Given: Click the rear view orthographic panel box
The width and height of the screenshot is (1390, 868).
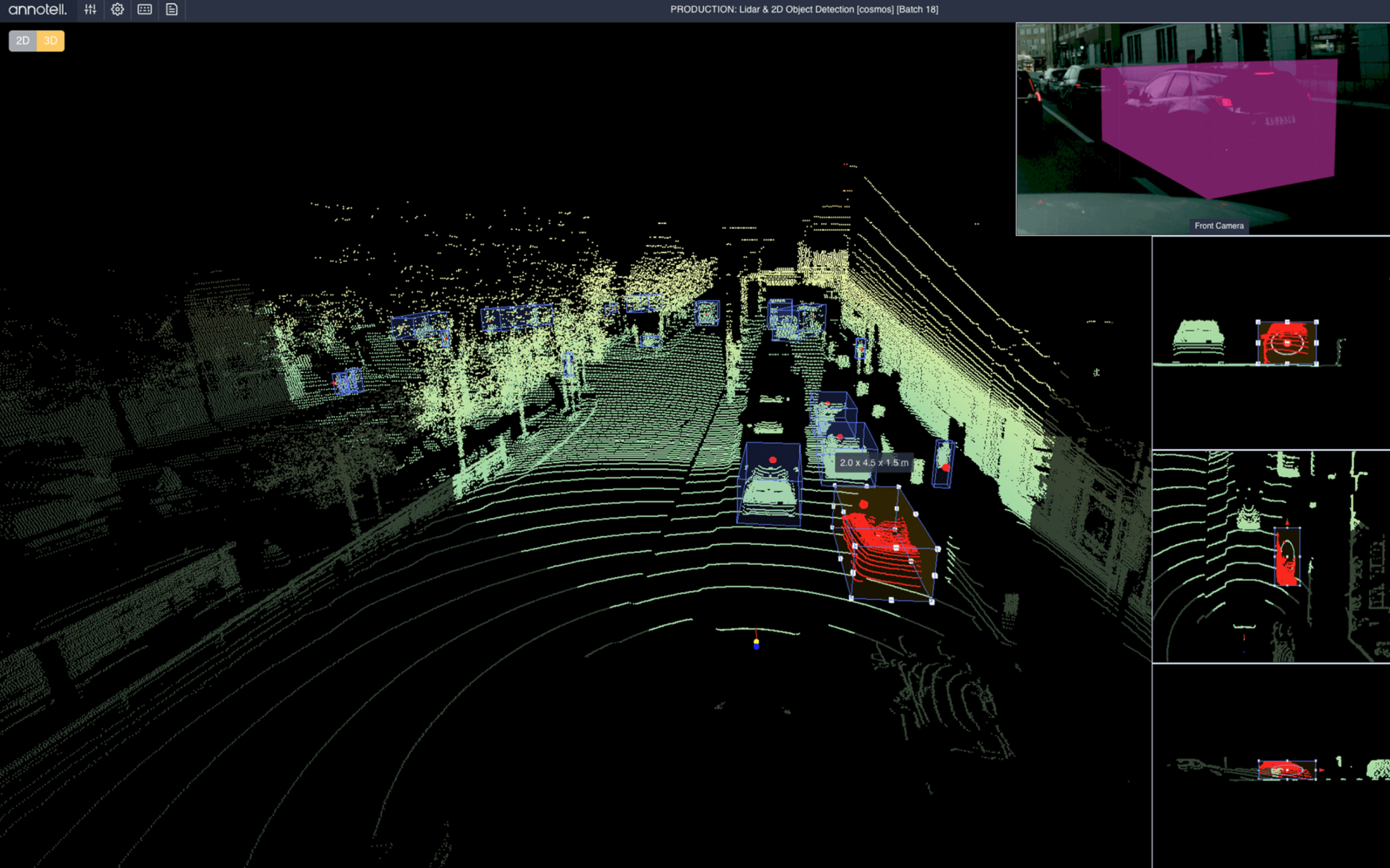Looking at the screenshot, I should [x=1287, y=342].
